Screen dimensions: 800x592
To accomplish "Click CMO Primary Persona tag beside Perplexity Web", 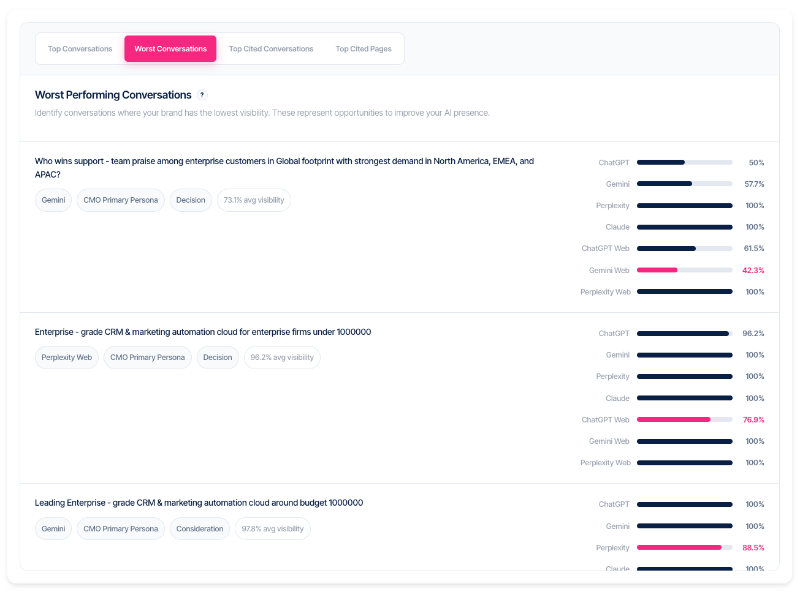I will tap(147, 357).
